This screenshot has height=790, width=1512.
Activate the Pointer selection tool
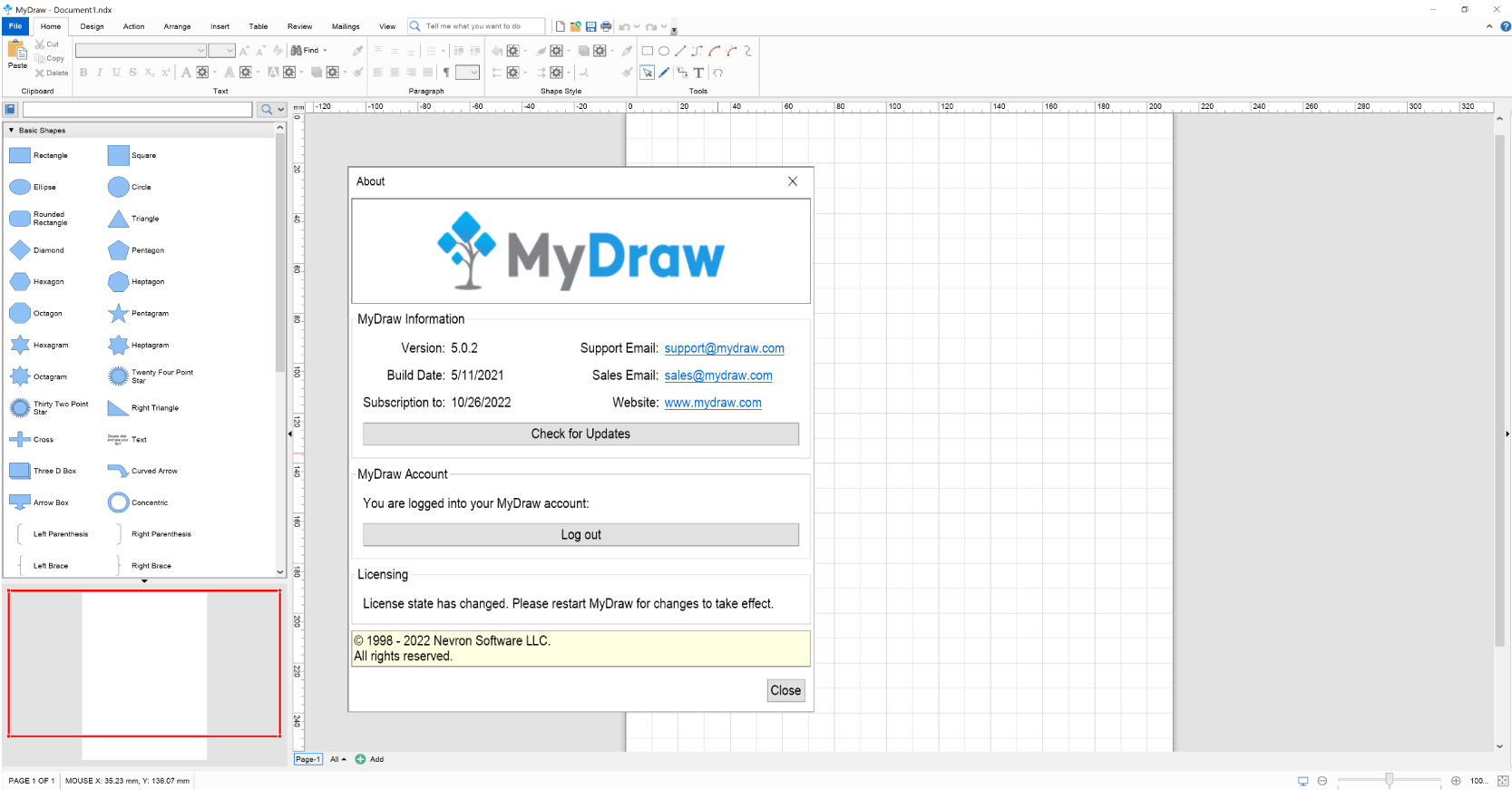648,73
